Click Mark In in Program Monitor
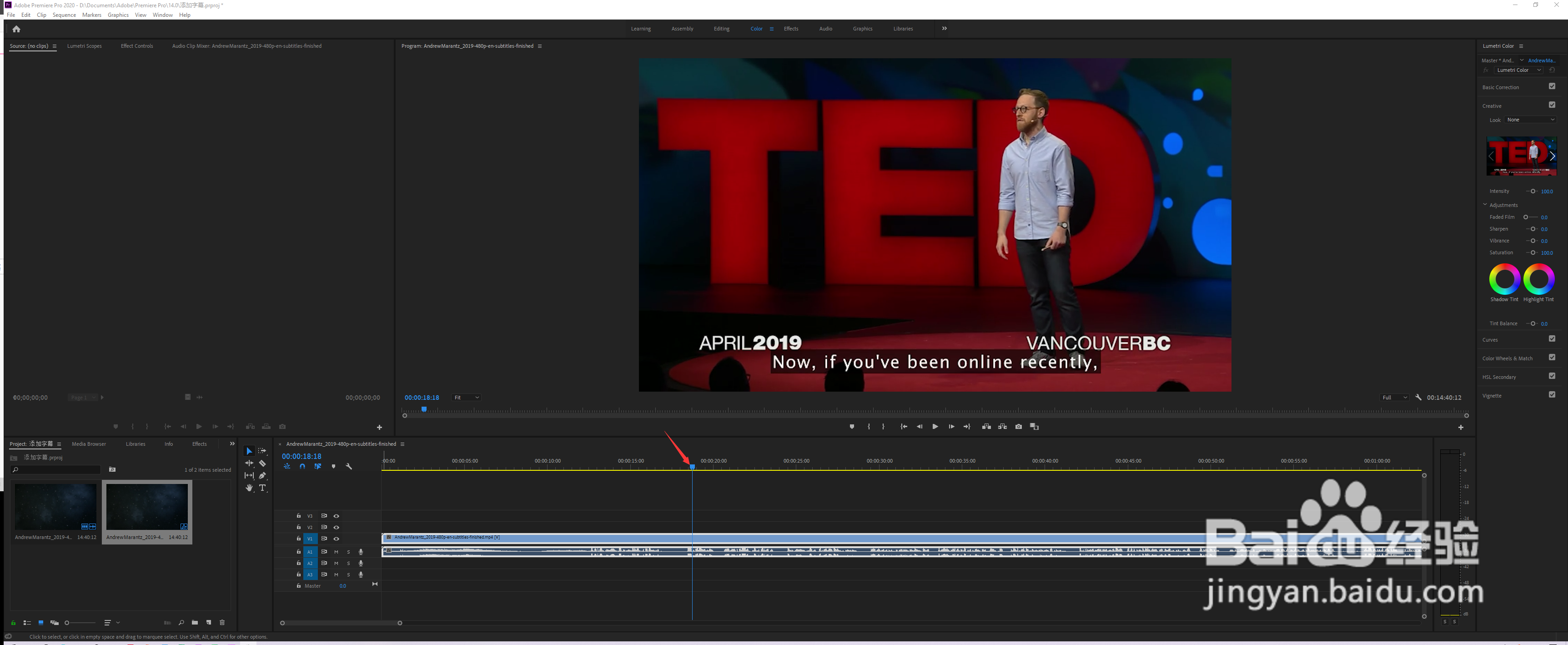Screen dimensions: 1568x645 869,427
